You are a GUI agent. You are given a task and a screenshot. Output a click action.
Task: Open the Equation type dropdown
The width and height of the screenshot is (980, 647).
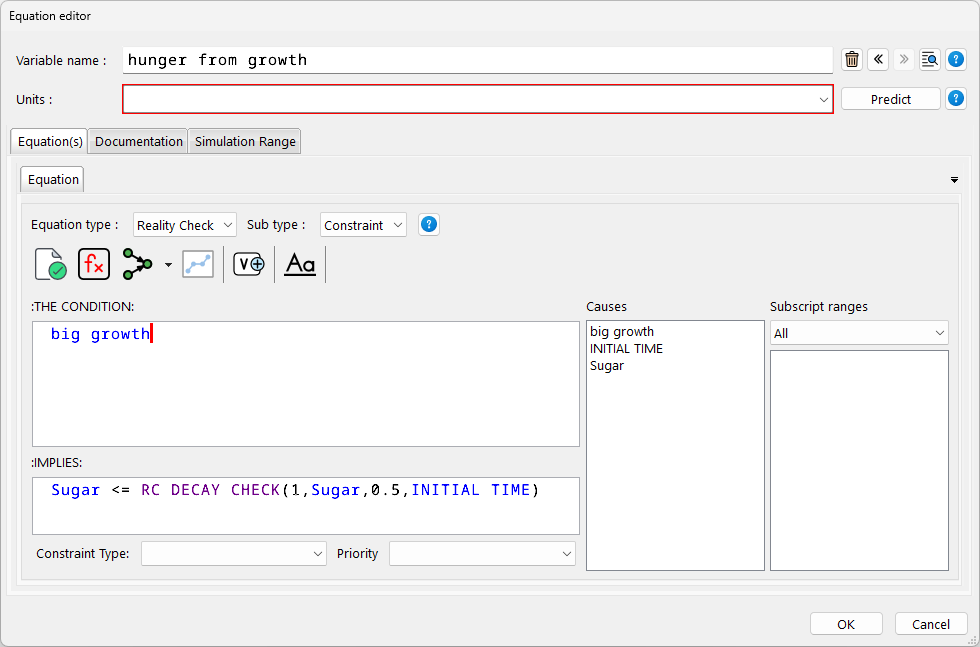tap(184, 225)
